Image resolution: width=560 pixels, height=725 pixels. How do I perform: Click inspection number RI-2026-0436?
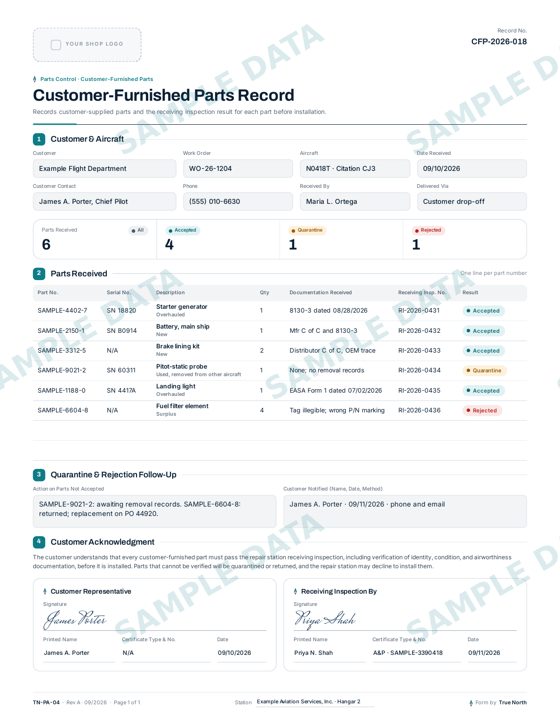point(419,410)
